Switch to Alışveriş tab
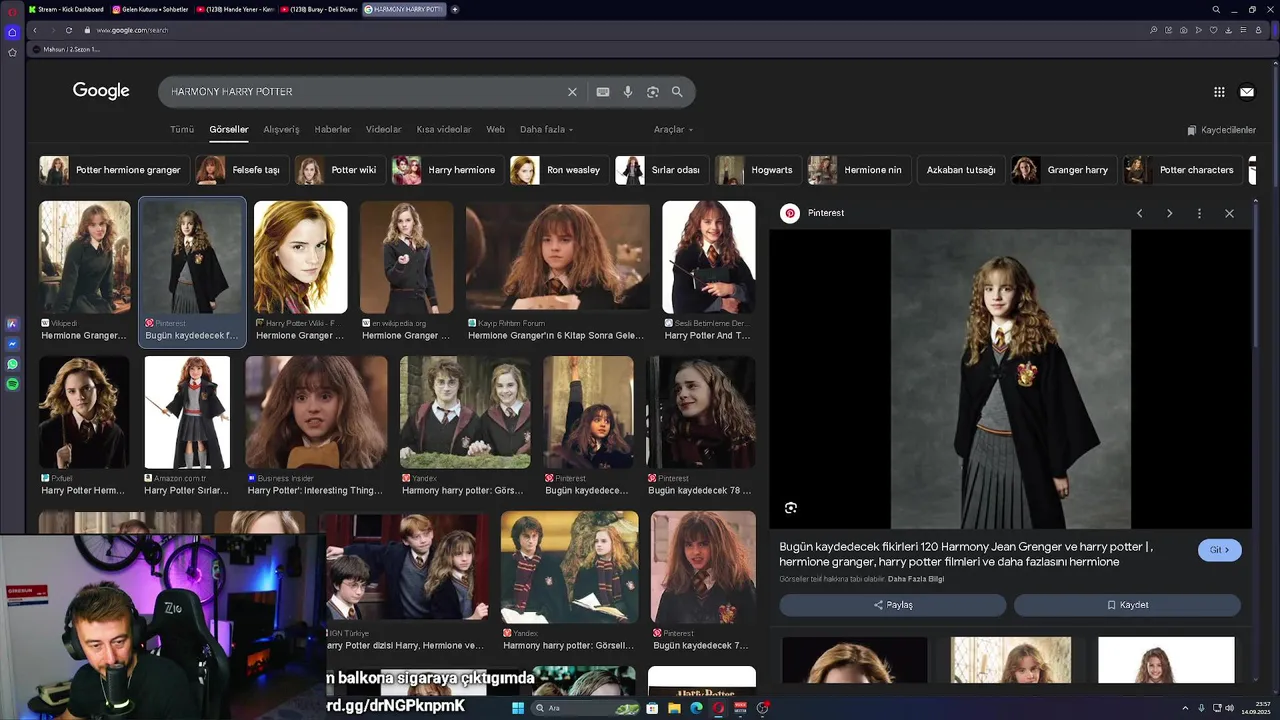 coord(281,129)
